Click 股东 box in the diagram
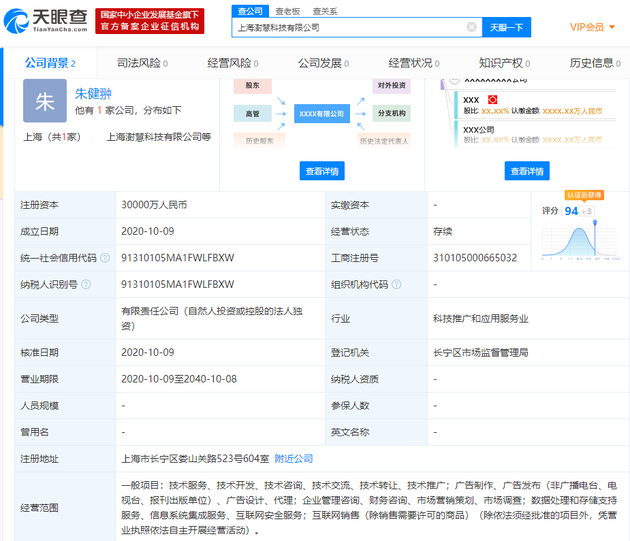 pos(252,85)
